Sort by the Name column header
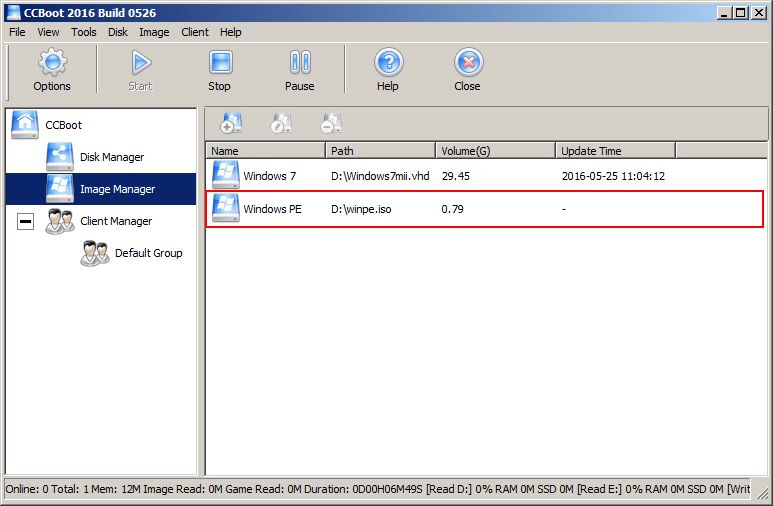 266,150
